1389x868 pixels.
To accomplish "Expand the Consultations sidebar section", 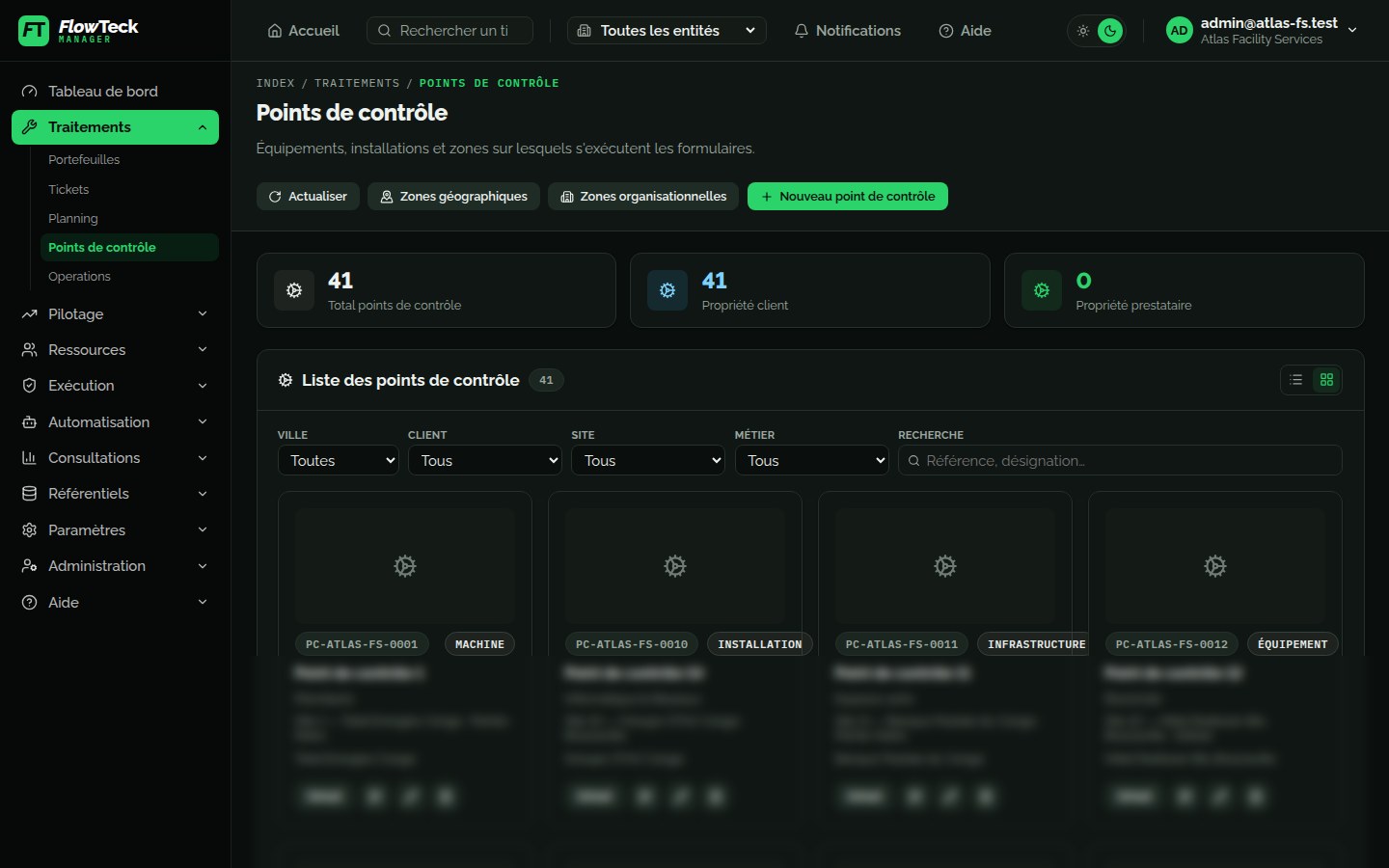I will (115, 458).
